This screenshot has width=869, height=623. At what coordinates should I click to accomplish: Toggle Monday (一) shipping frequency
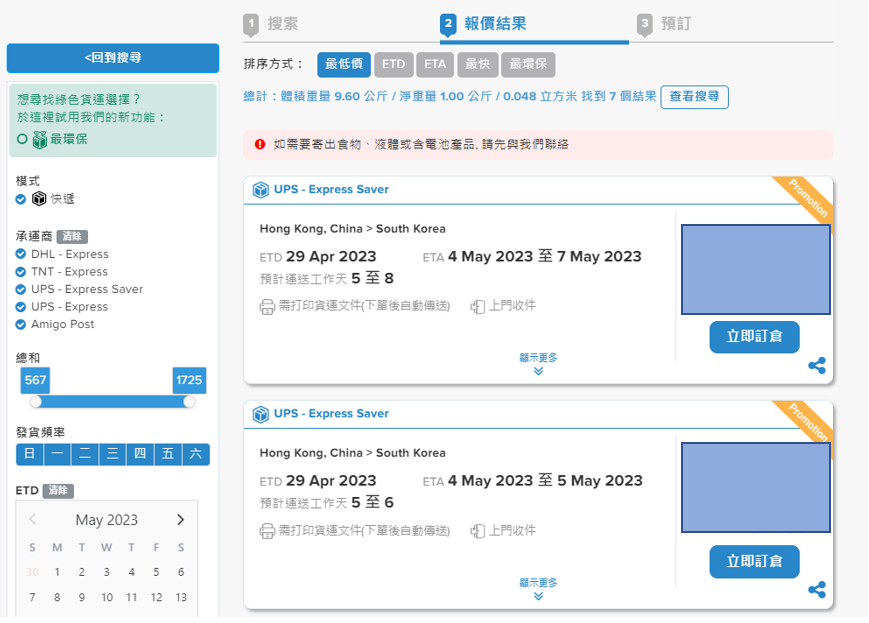tap(57, 454)
